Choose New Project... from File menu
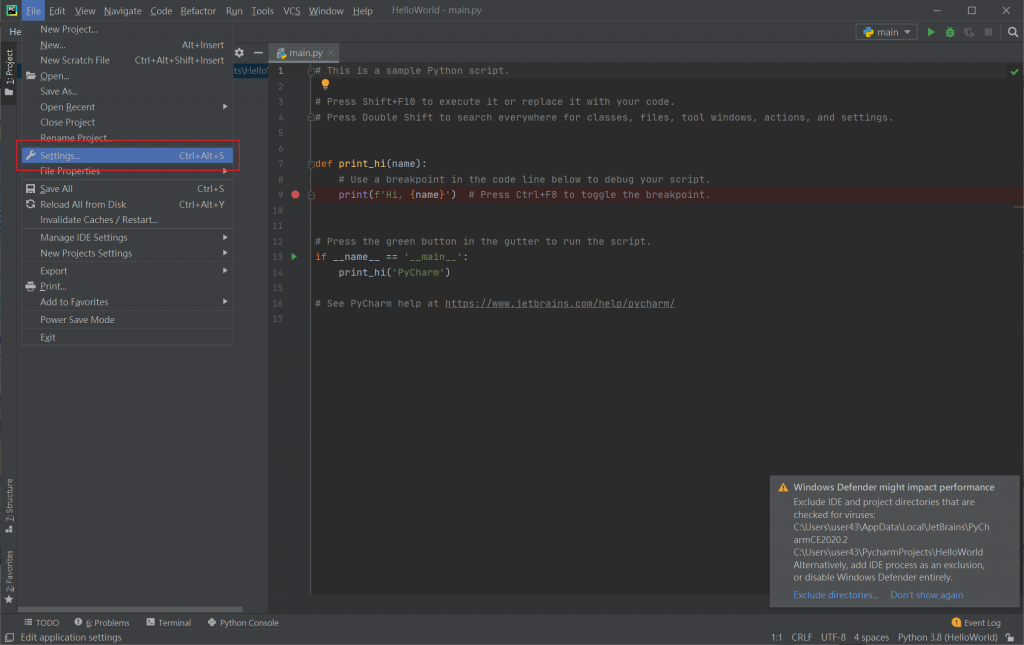This screenshot has width=1024, height=645. [x=128, y=29]
